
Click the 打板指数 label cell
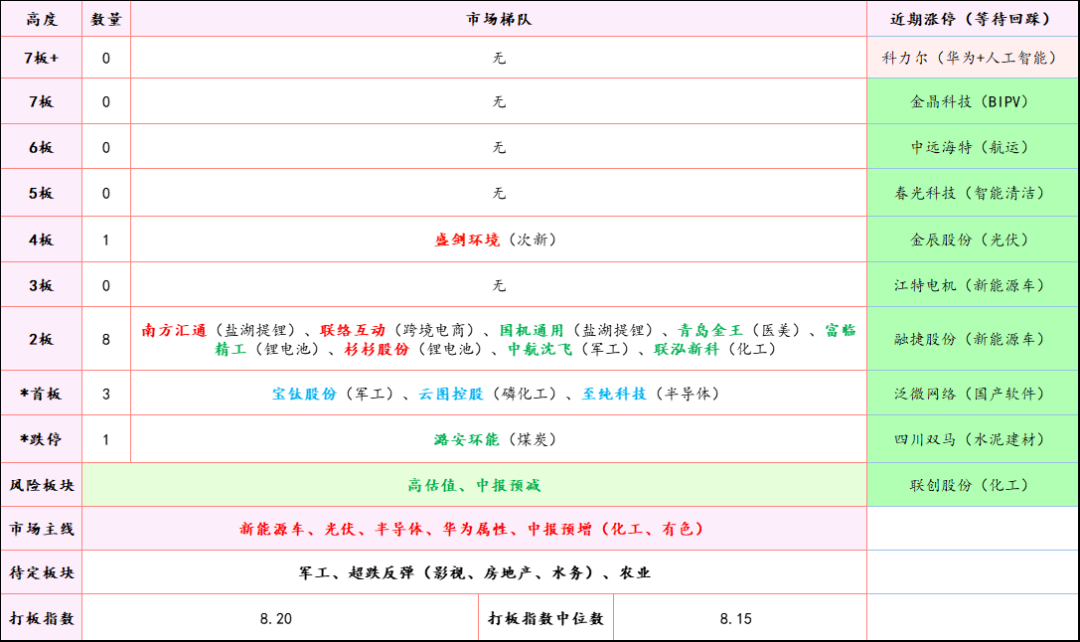[x=41, y=618]
